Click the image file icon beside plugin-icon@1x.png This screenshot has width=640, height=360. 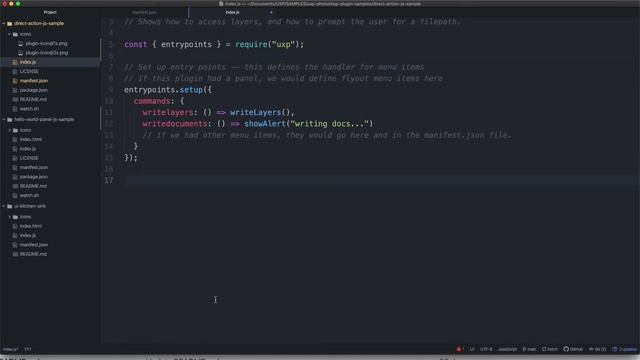pyautogui.click(x=21, y=43)
